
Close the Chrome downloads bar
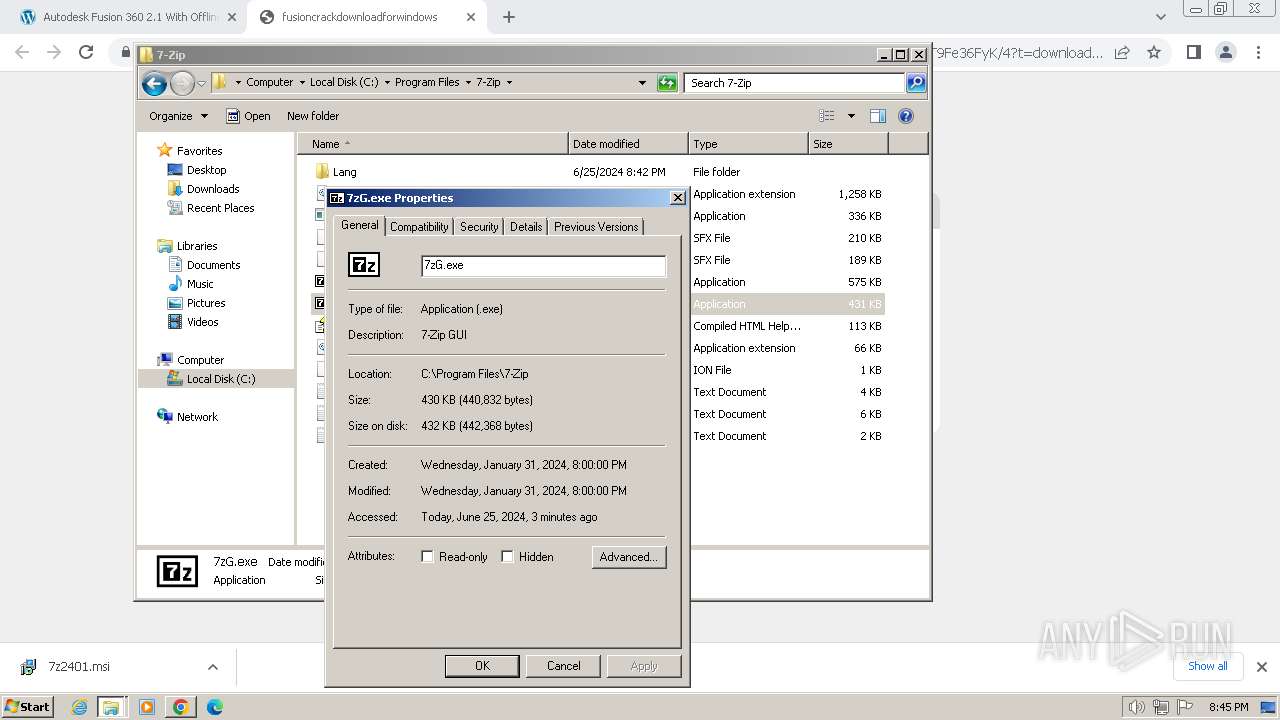pos(1261,666)
